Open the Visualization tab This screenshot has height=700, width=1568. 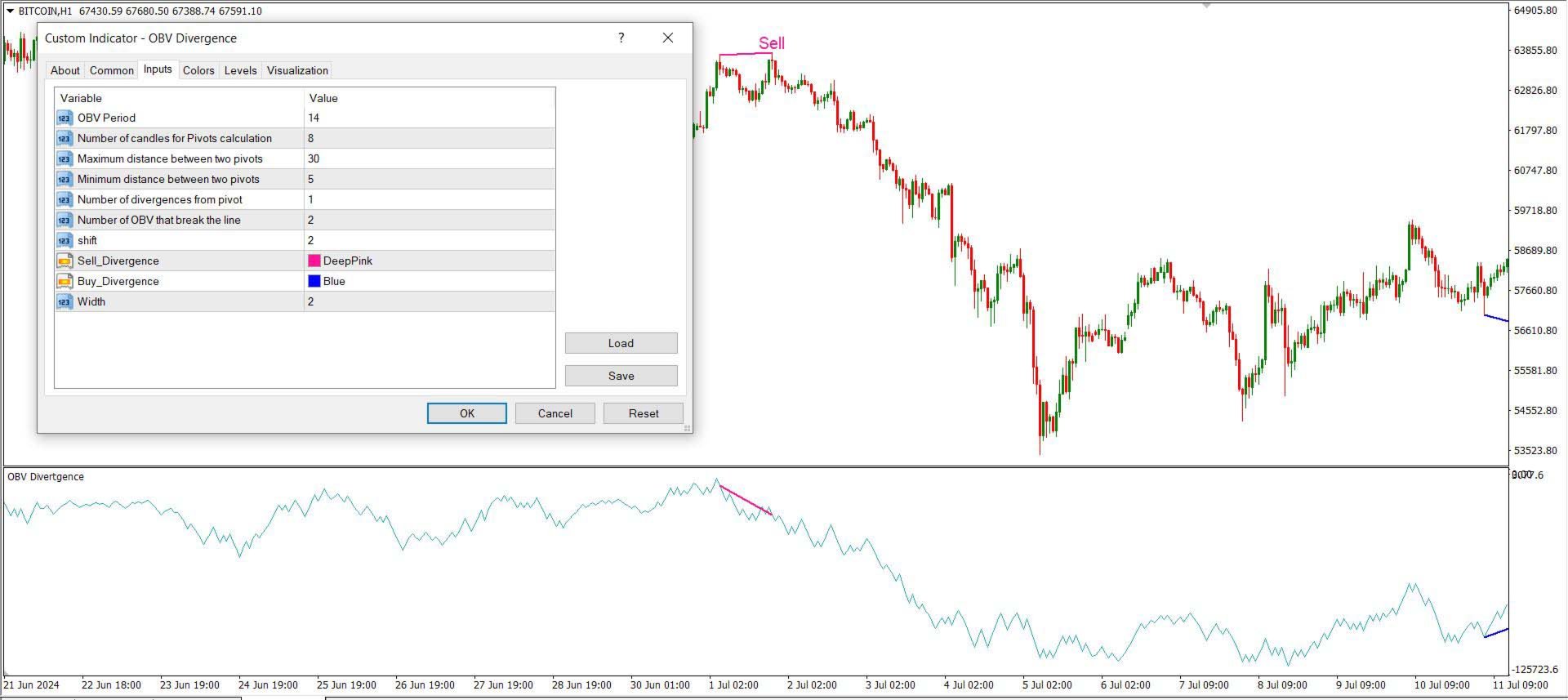tap(297, 70)
